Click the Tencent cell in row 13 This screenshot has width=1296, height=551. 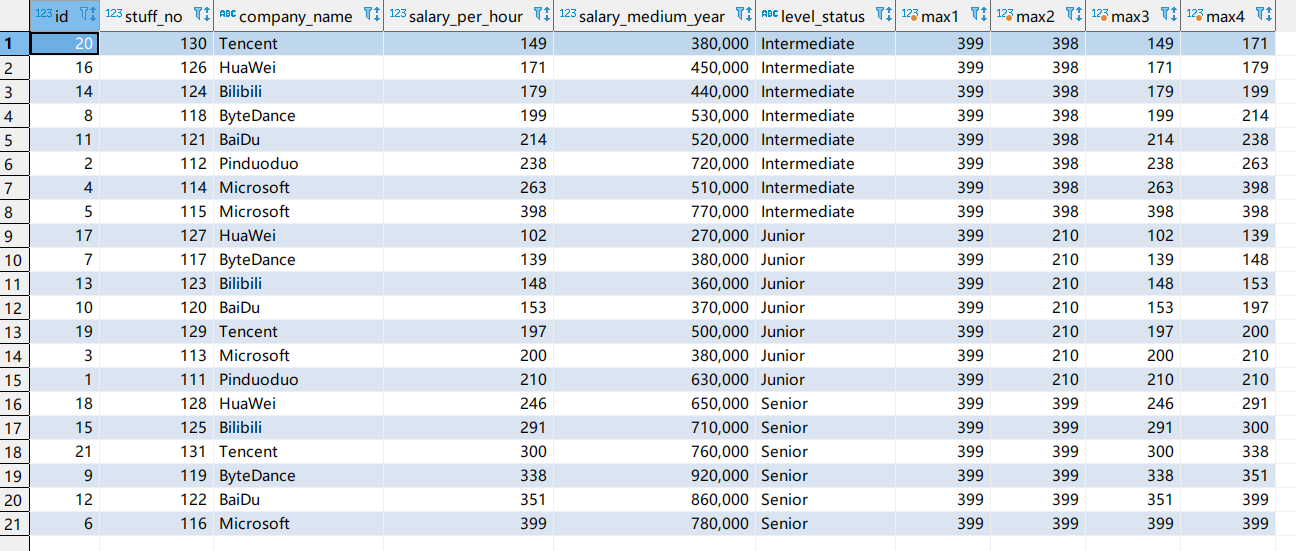pos(298,331)
